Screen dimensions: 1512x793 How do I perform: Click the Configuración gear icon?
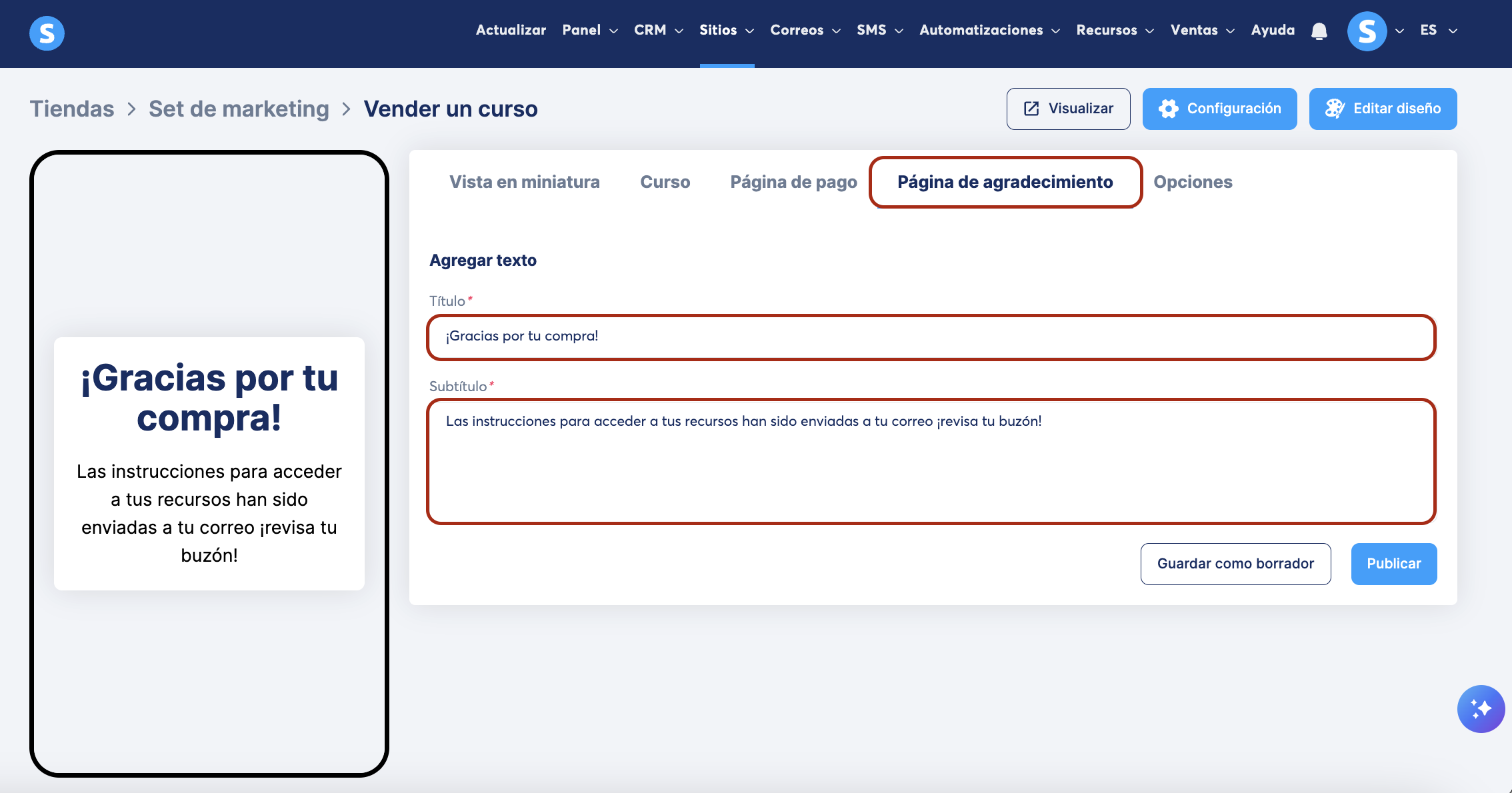point(1168,109)
